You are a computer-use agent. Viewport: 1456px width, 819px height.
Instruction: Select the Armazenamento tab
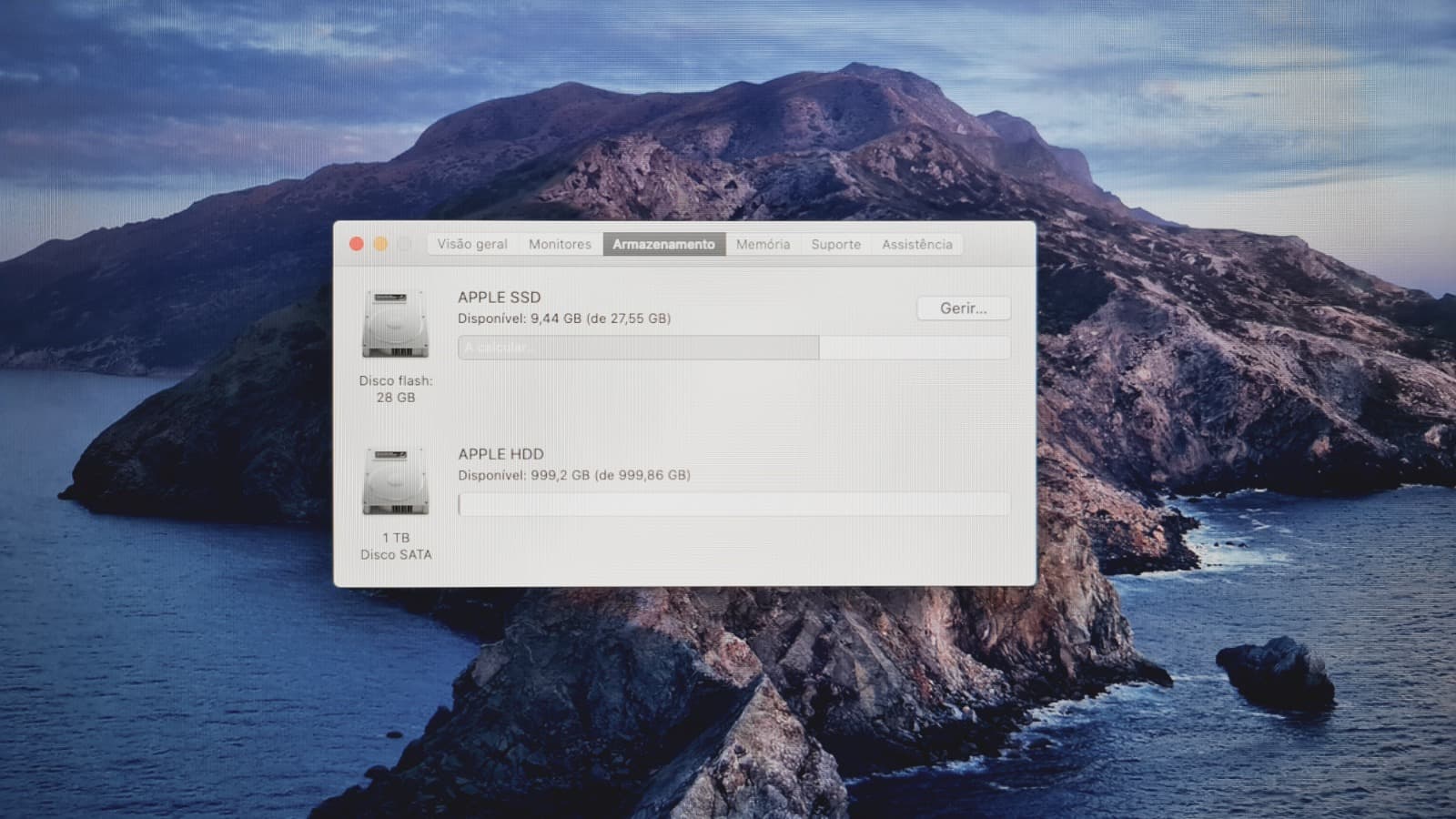(x=664, y=244)
